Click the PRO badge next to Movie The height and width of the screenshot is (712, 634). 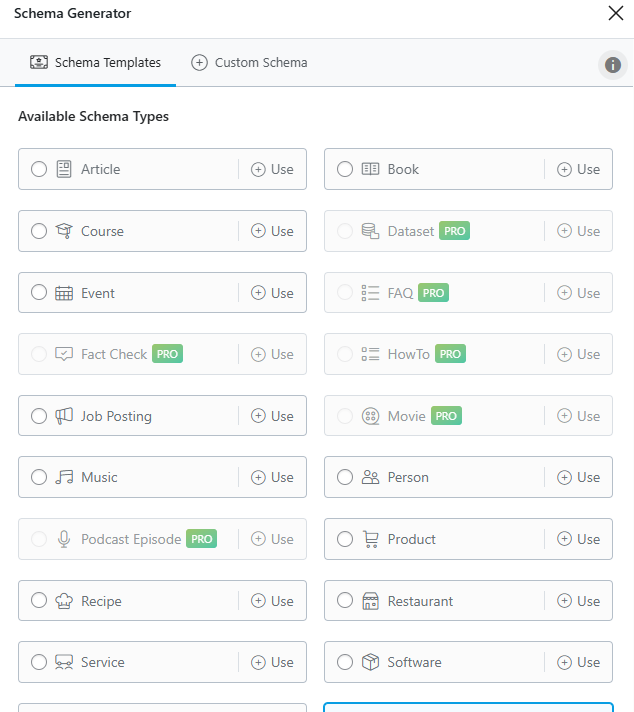[x=446, y=415]
